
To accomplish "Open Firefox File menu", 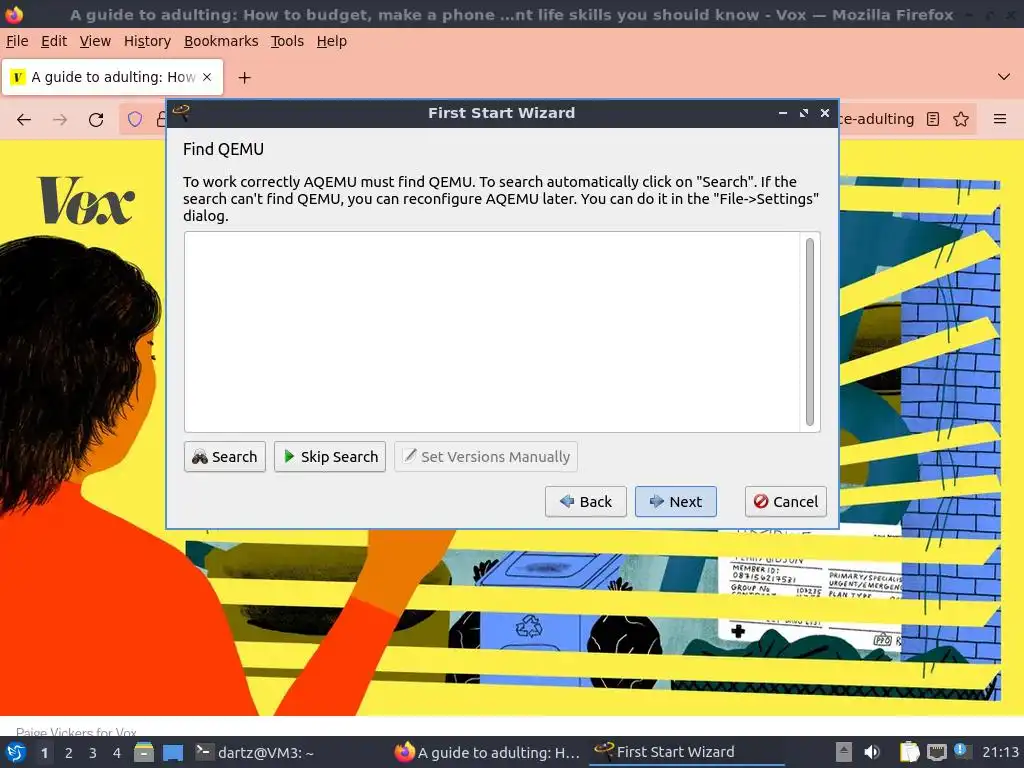I will coord(17,41).
